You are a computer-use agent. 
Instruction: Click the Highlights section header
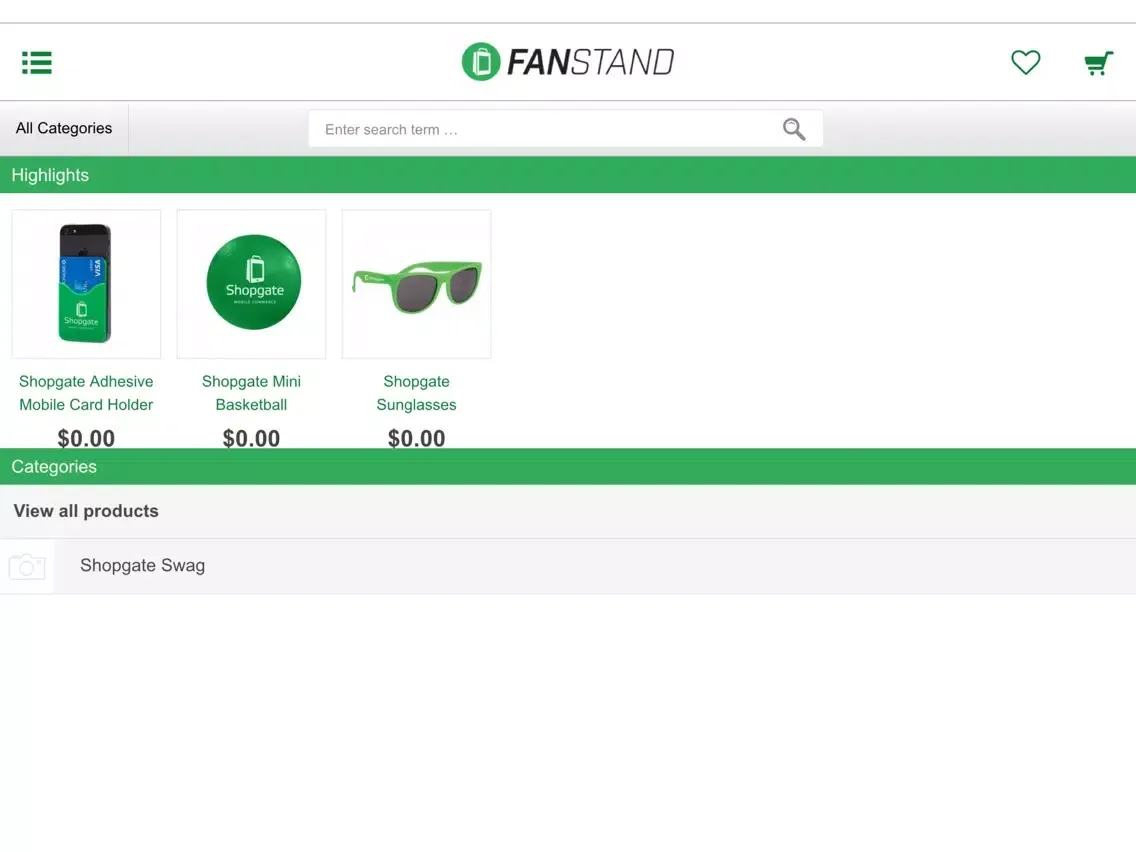[x=568, y=175]
